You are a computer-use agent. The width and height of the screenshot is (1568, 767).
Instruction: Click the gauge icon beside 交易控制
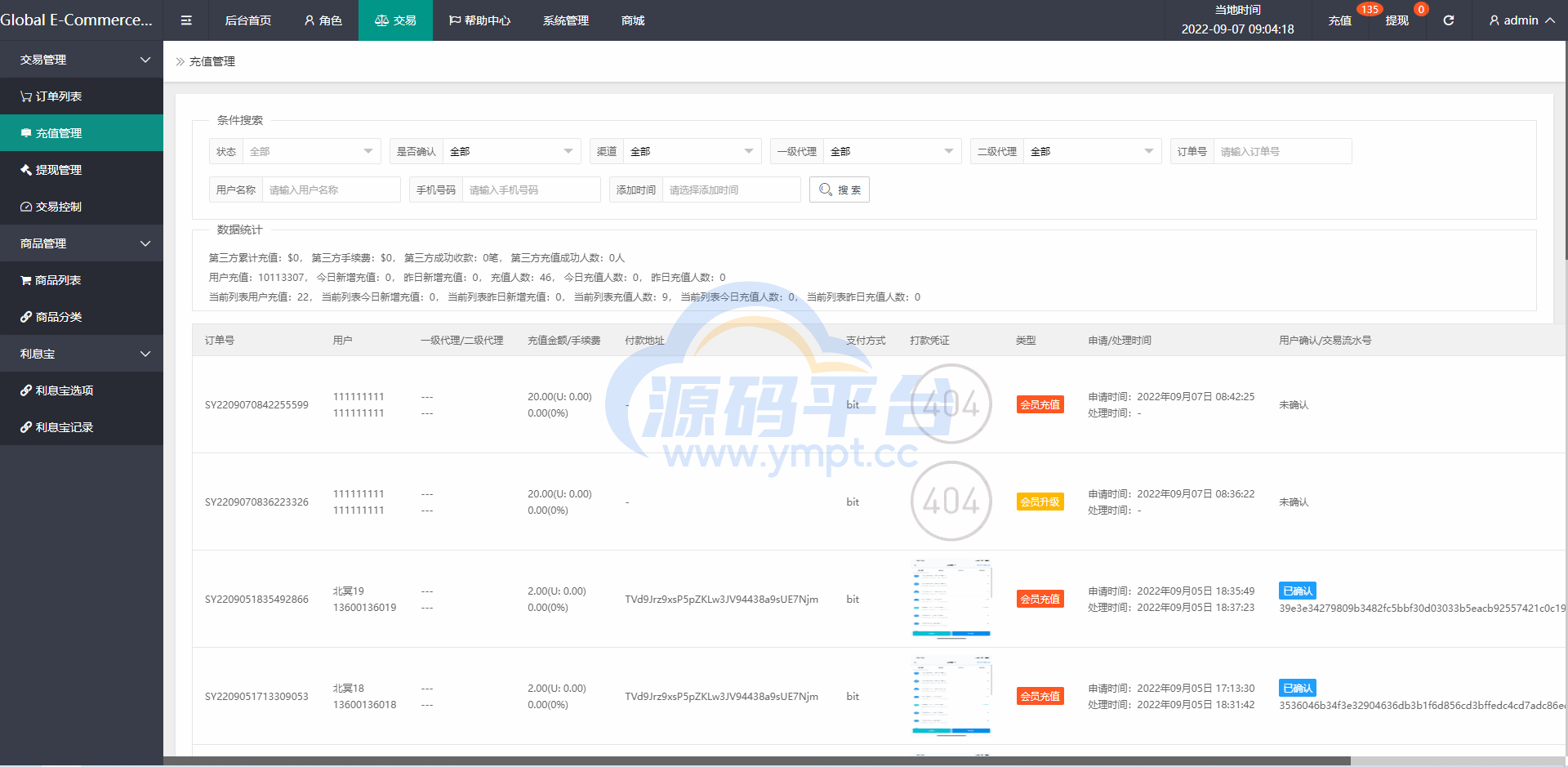click(26, 207)
